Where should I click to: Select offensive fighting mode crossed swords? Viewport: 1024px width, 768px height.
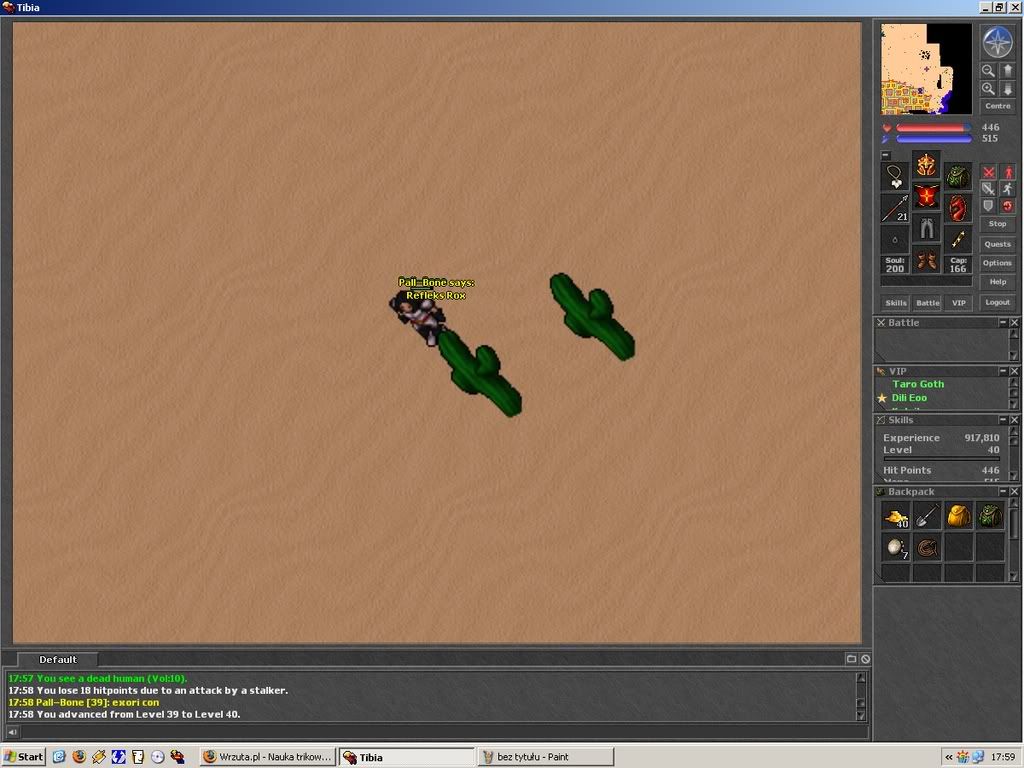(x=989, y=172)
